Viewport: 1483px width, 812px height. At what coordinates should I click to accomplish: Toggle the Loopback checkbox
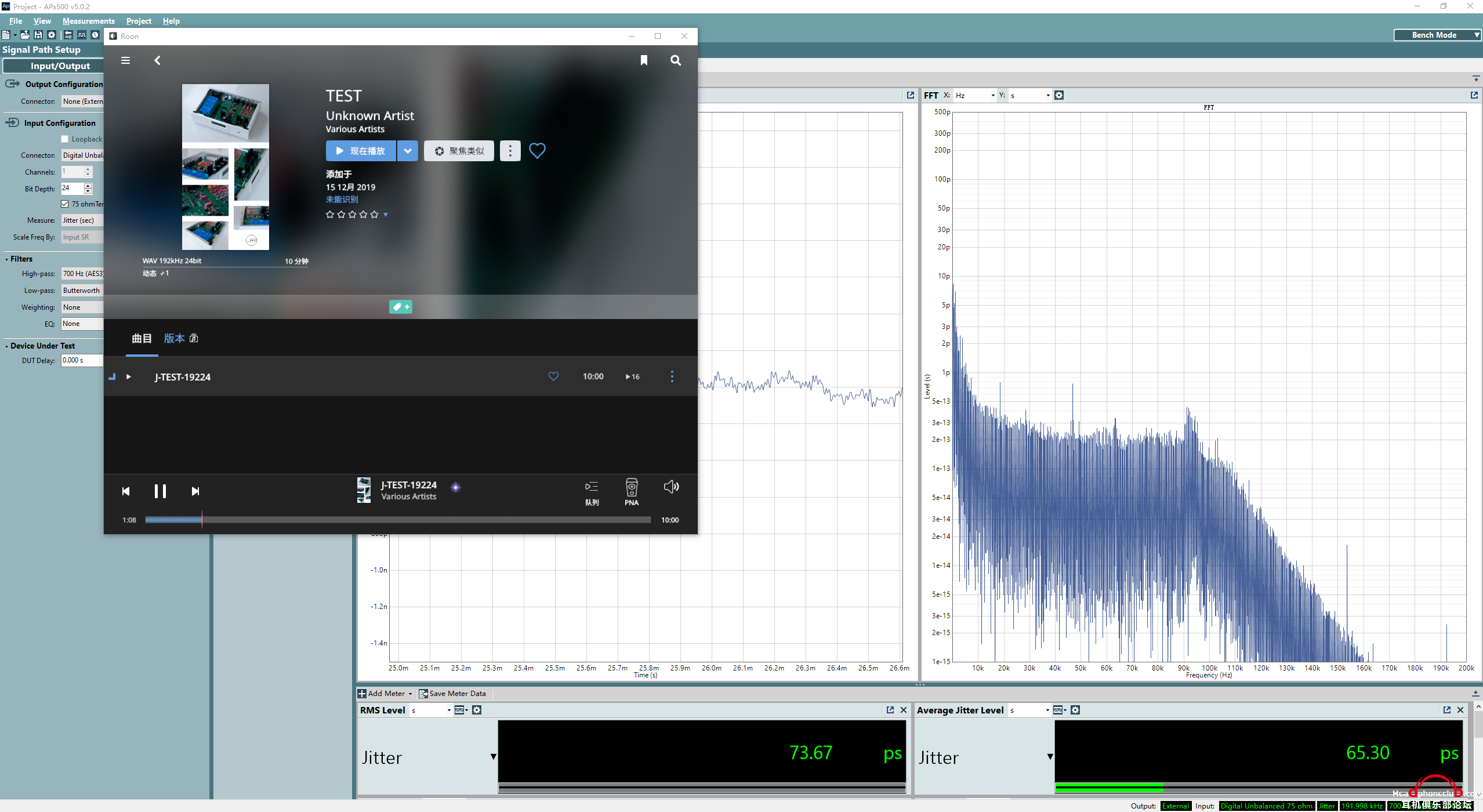pos(65,139)
